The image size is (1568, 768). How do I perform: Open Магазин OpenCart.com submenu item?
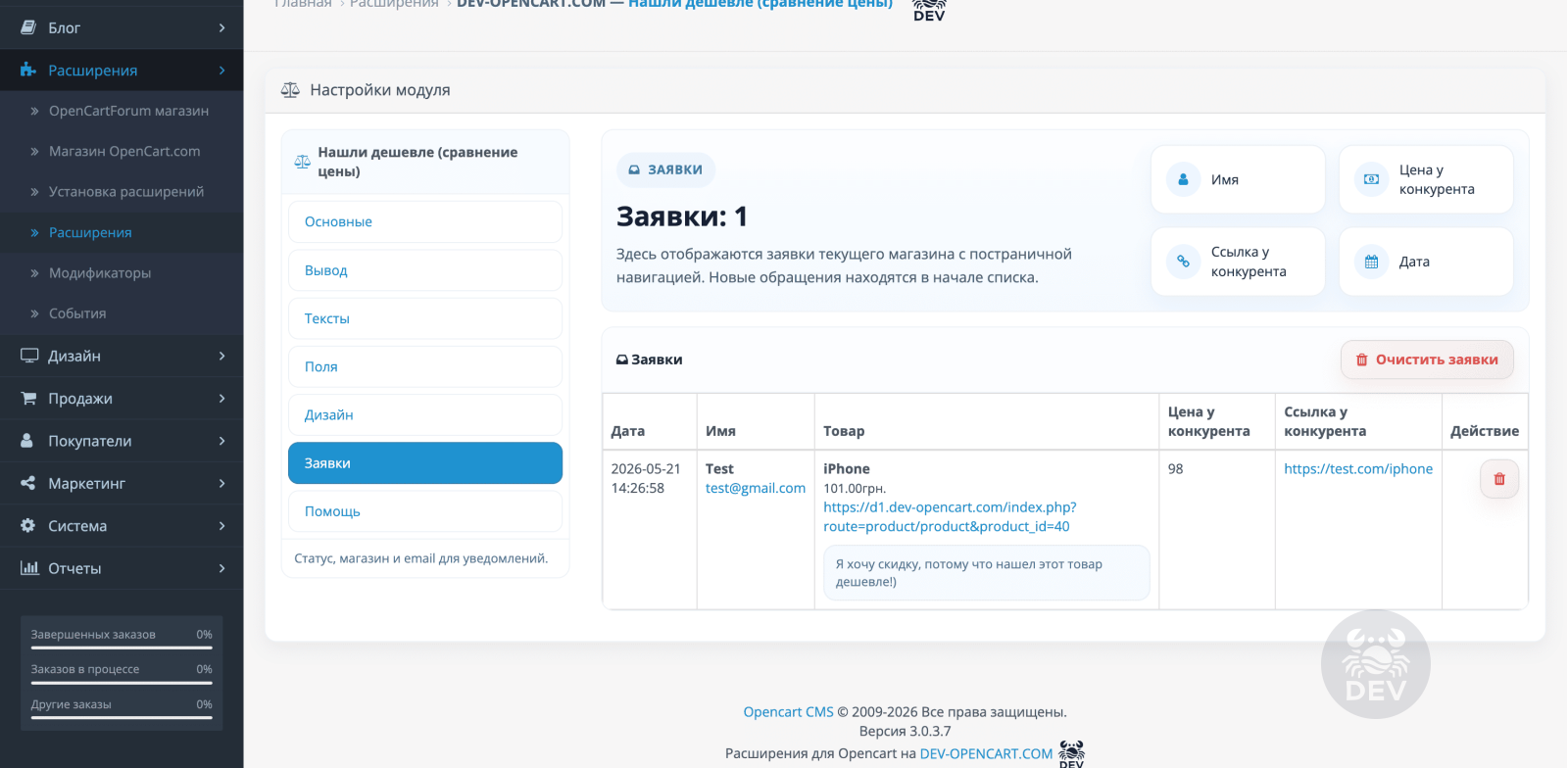[122, 151]
